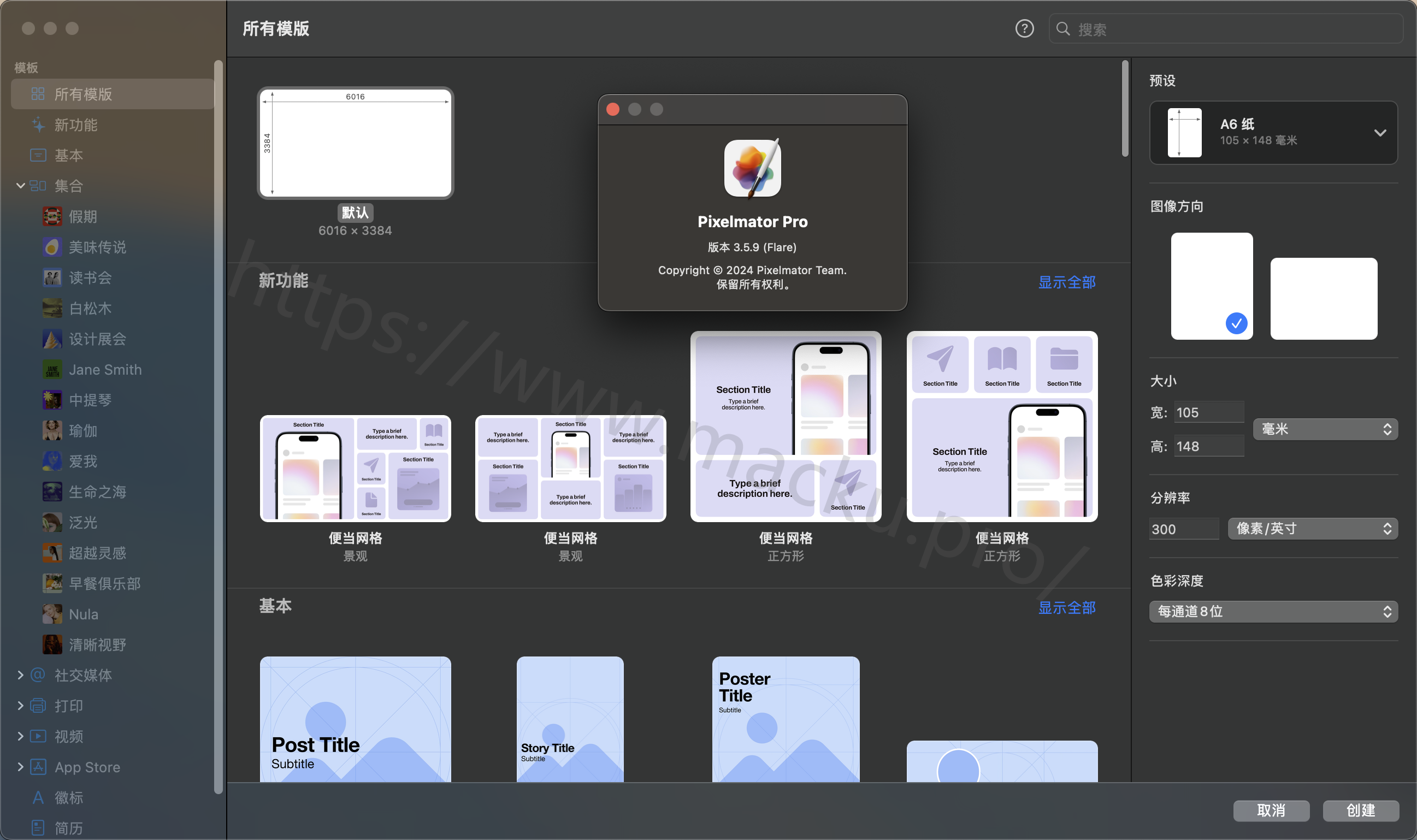Screen dimensions: 1417x840
Task: Click the 搜索 search field
Action: pos(1226,29)
